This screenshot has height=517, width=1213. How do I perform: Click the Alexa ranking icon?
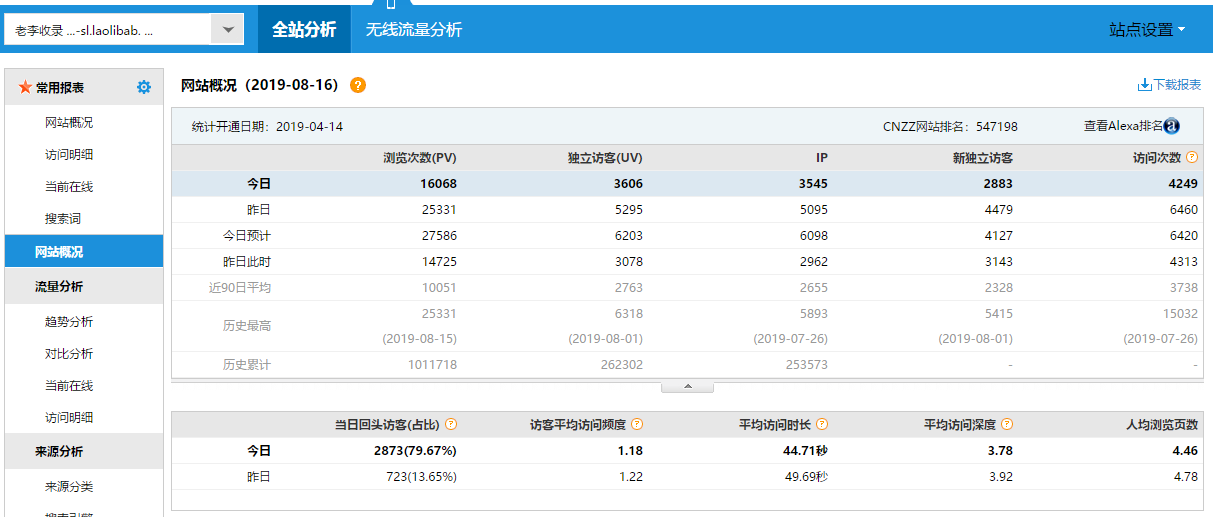pos(1172,126)
